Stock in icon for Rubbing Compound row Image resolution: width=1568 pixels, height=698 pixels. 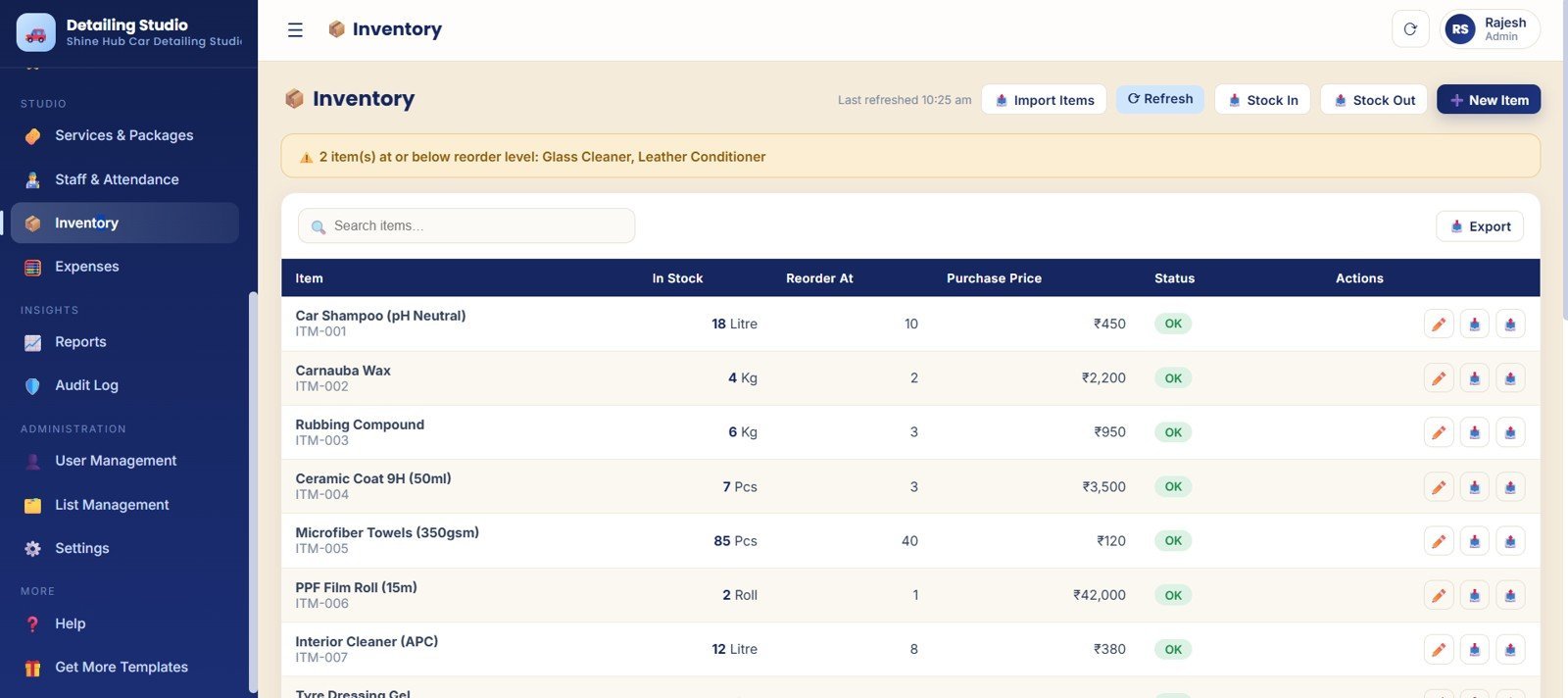coord(1475,432)
